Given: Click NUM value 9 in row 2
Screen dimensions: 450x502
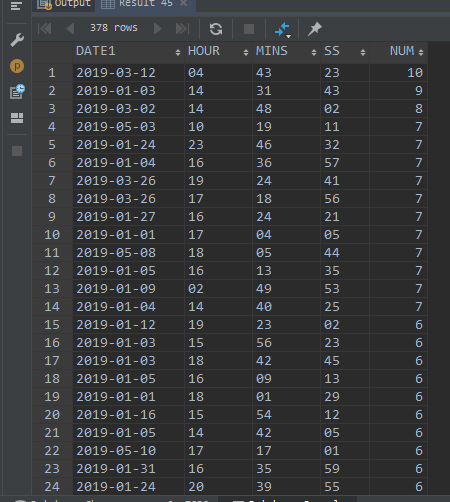Looking at the screenshot, I should (x=398, y=91).
